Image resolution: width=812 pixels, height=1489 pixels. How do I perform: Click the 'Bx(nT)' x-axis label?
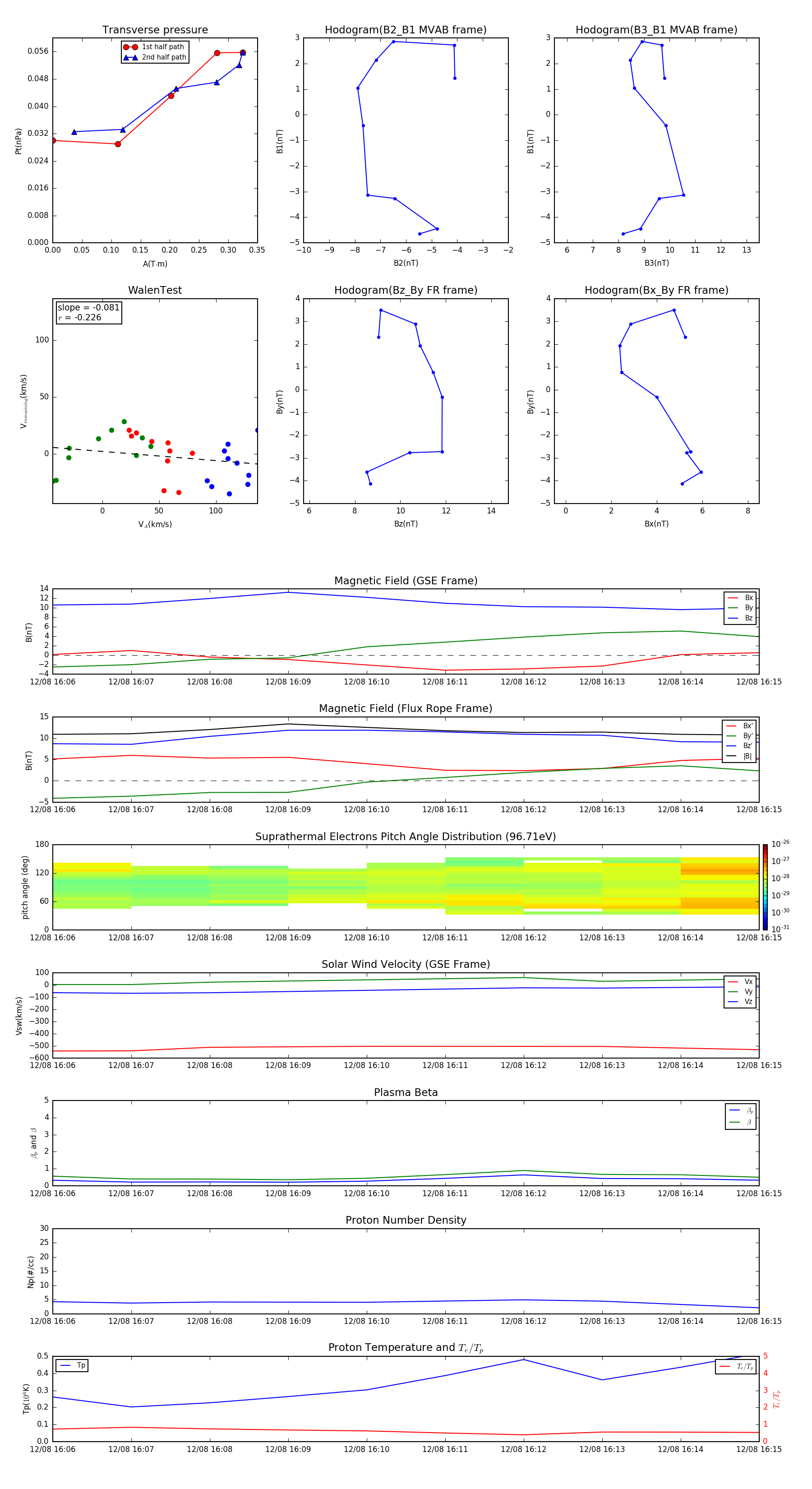click(656, 524)
